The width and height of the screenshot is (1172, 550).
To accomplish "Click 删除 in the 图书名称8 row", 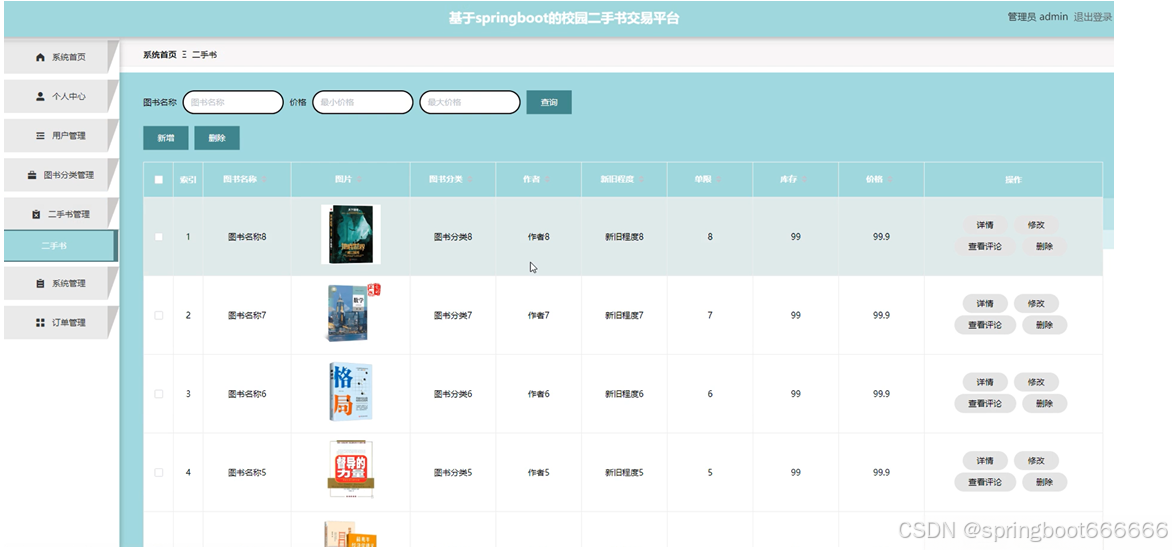I will (x=1044, y=247).
